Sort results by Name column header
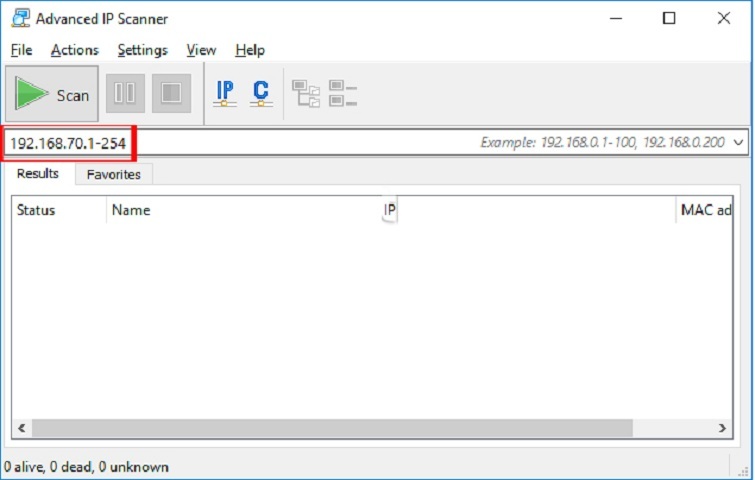The width and height of the screenshot is (755, 480). pos(240,210)
